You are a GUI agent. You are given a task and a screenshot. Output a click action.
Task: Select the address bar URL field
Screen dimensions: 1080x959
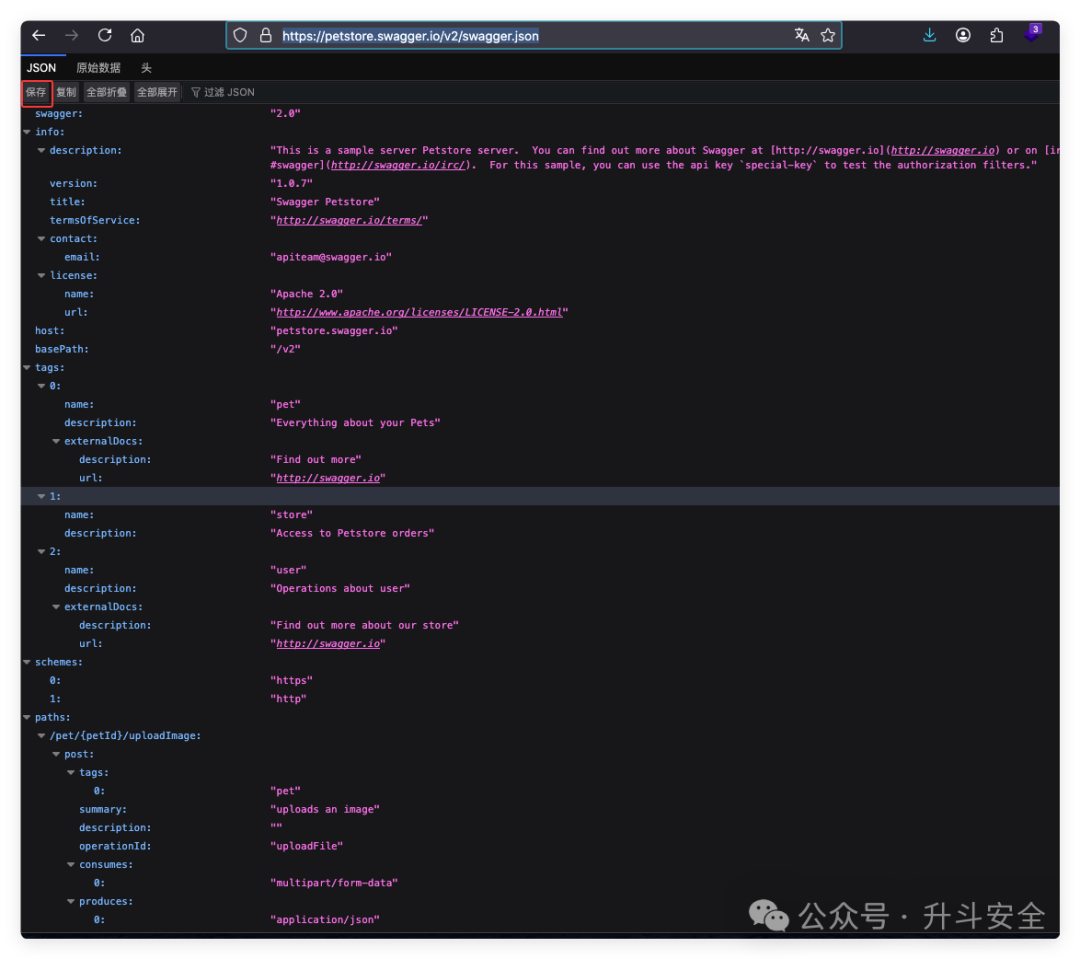click(534, 36)
